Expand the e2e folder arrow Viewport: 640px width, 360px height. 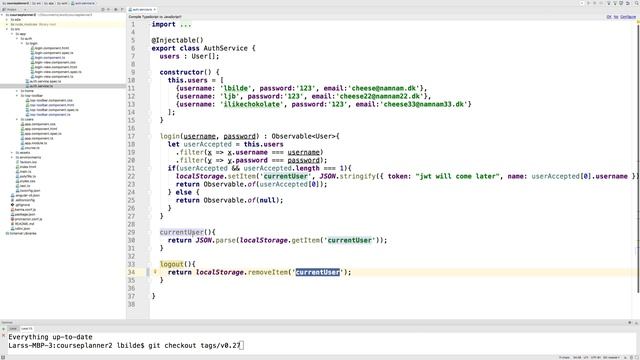tap(7, 20)
